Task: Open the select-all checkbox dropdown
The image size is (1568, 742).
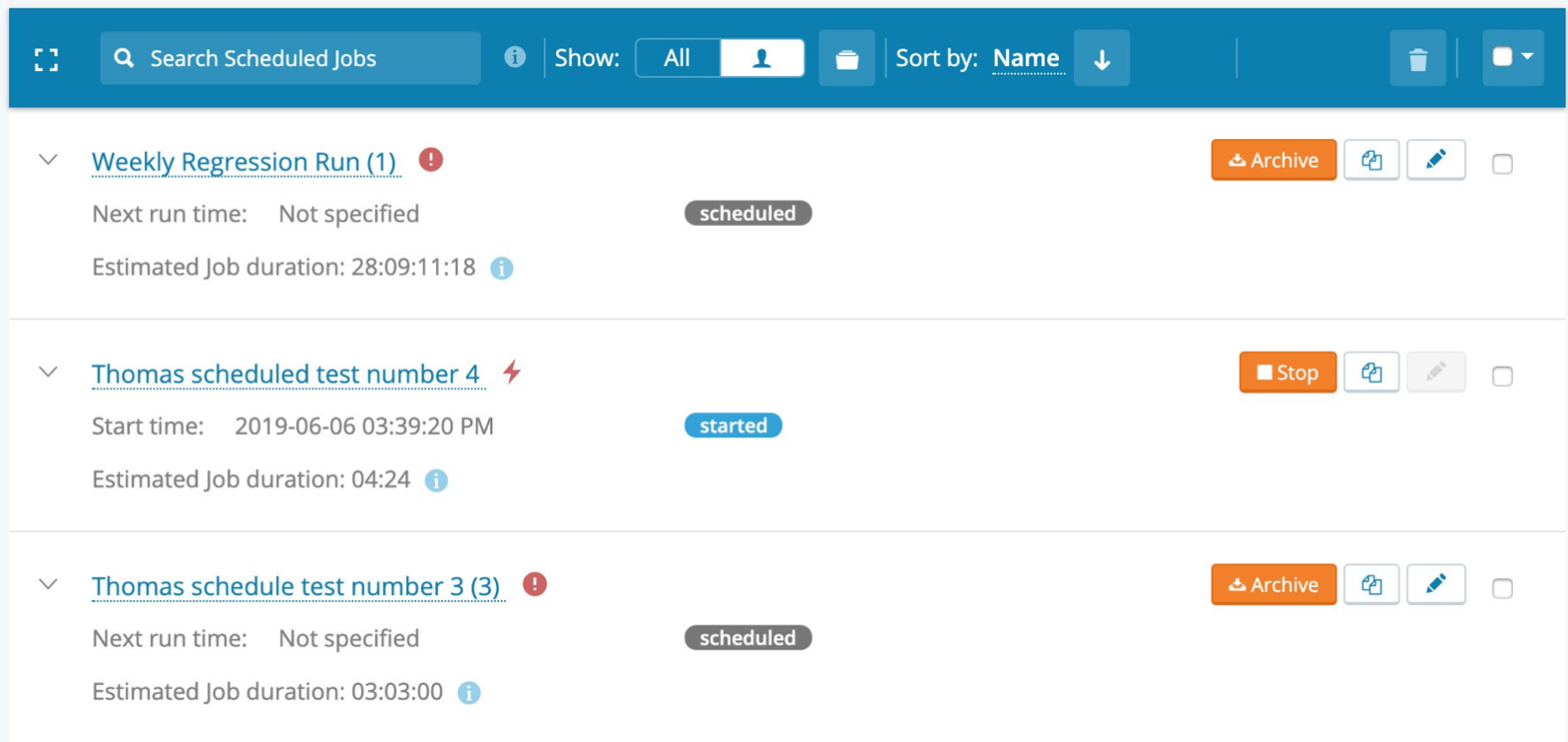Action: click(x=1513, y=57)
